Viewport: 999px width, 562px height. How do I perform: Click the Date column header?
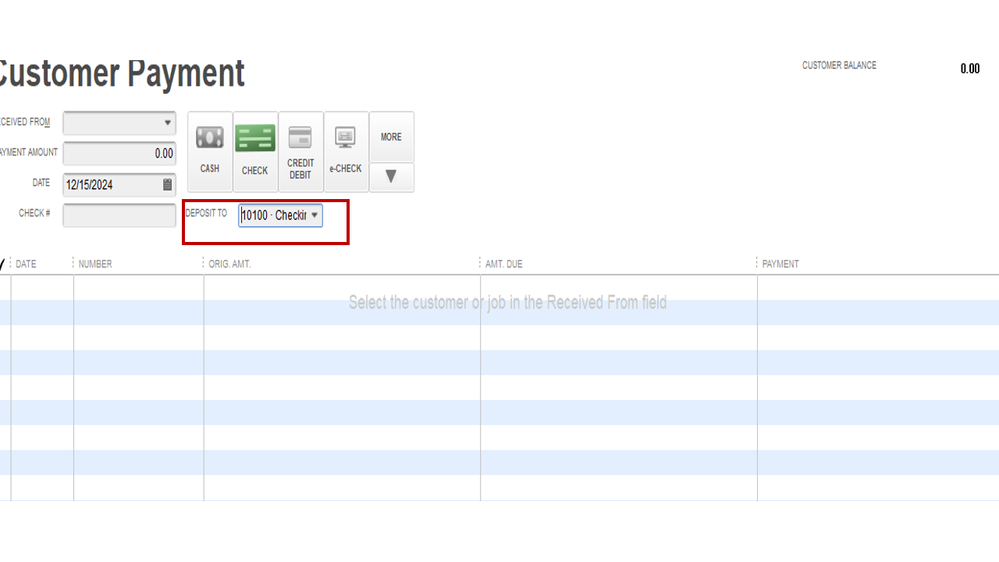point(26,264)
